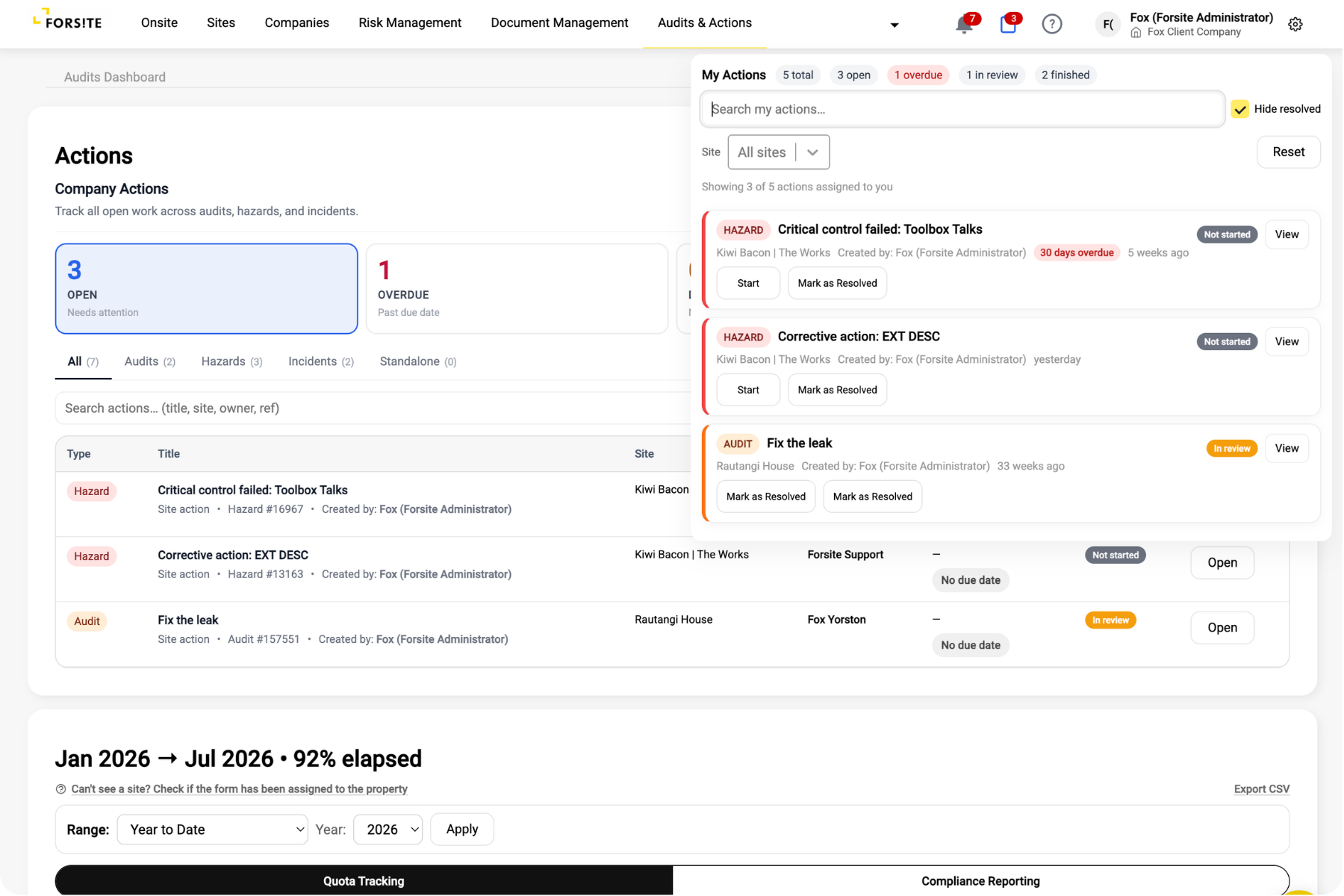This screenshot has height=896, width=1344.
Task: Click the Title column header
Action: coord(169,454)
